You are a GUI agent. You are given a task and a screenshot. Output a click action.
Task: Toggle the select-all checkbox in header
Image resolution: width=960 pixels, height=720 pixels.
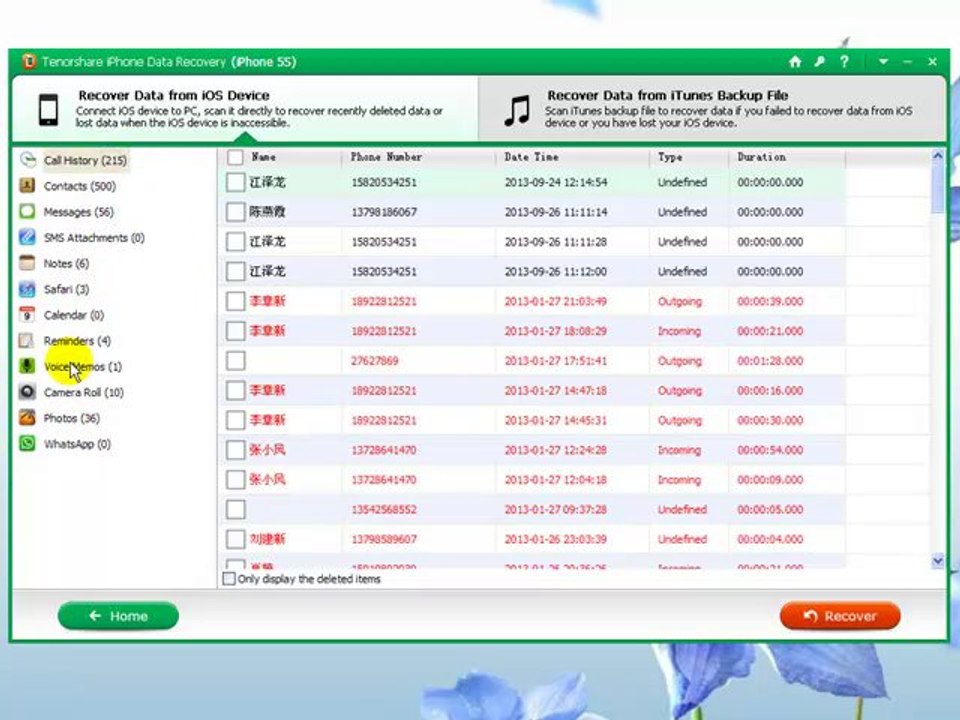235,157
